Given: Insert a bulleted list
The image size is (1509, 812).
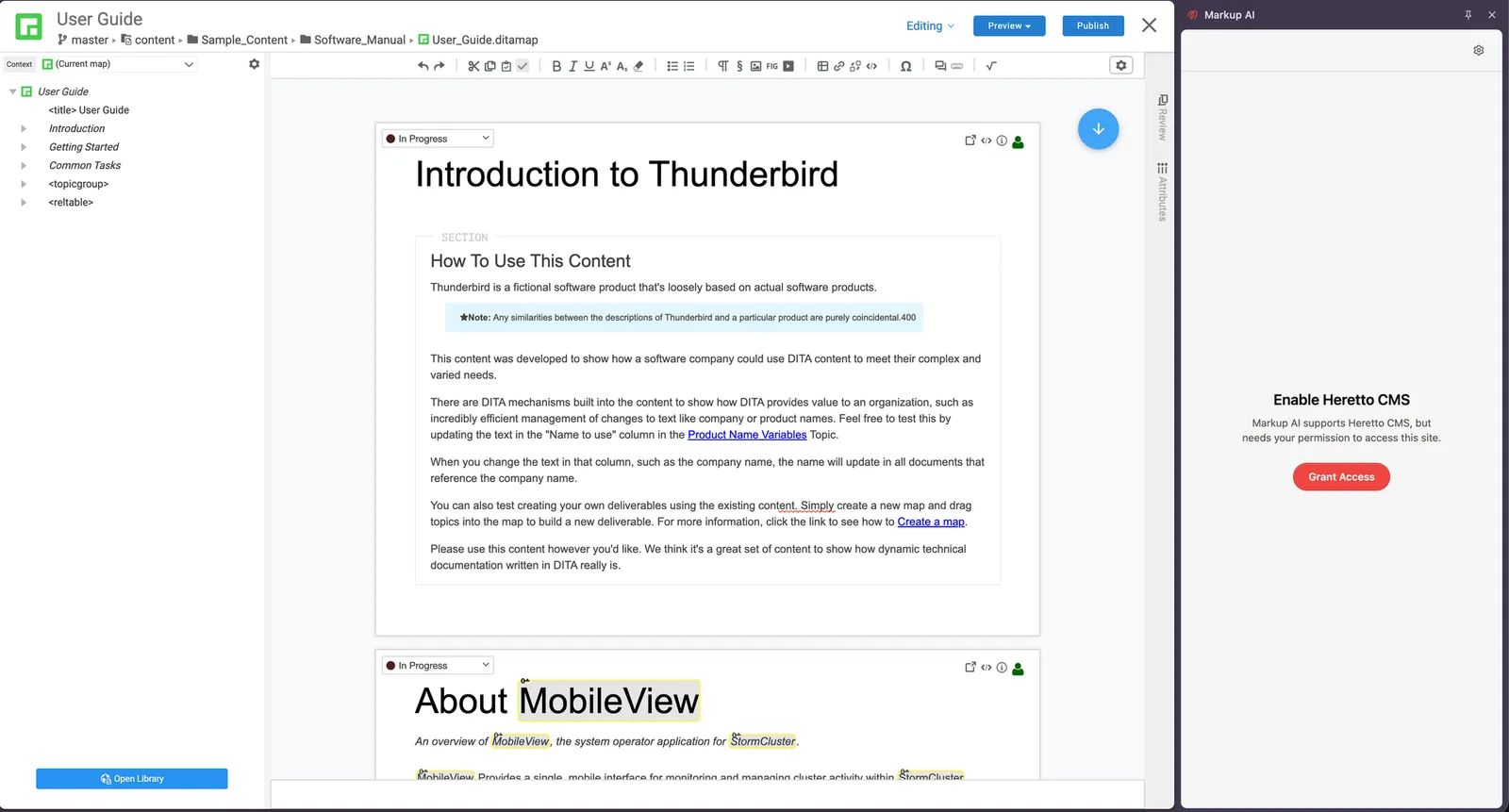Looking at the screenshot, I should [672, 66].
